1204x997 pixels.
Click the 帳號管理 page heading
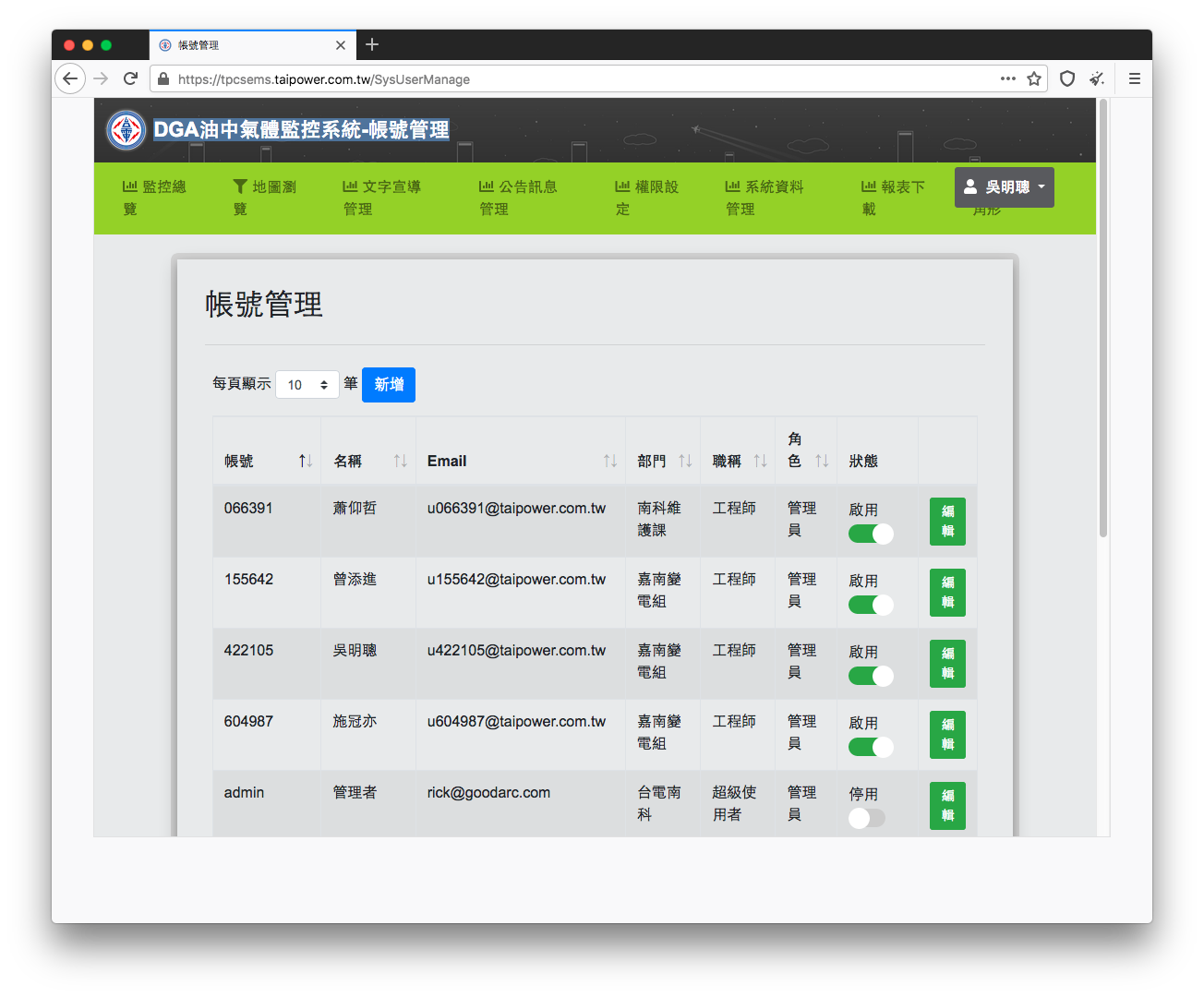pos(264,304)
